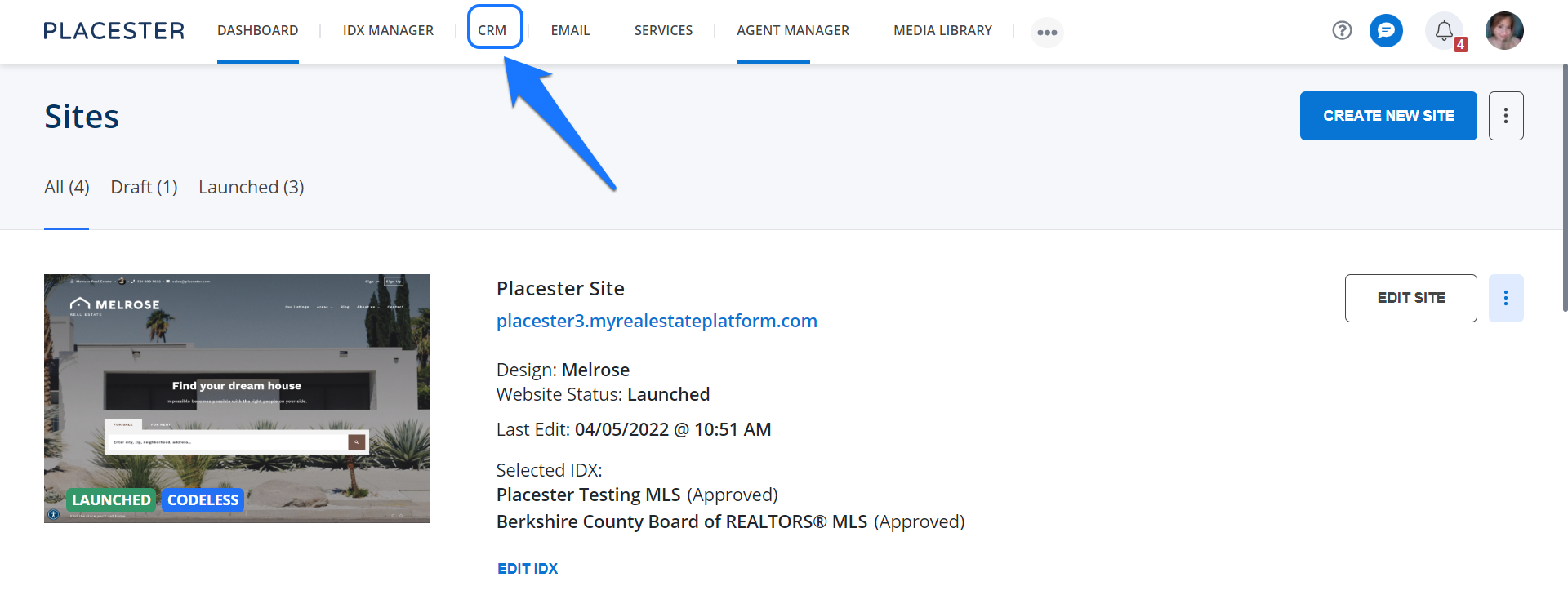Open placester3.myrealestateplatform.com link
This screenshot has width=1568, height=599.
click(657, 321)
